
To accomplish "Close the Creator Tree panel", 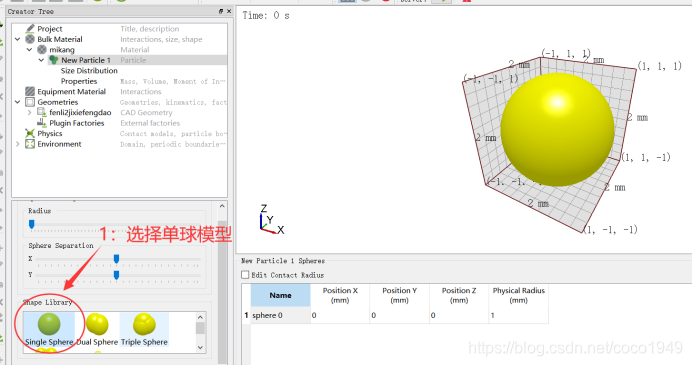I will click(229, 11).
